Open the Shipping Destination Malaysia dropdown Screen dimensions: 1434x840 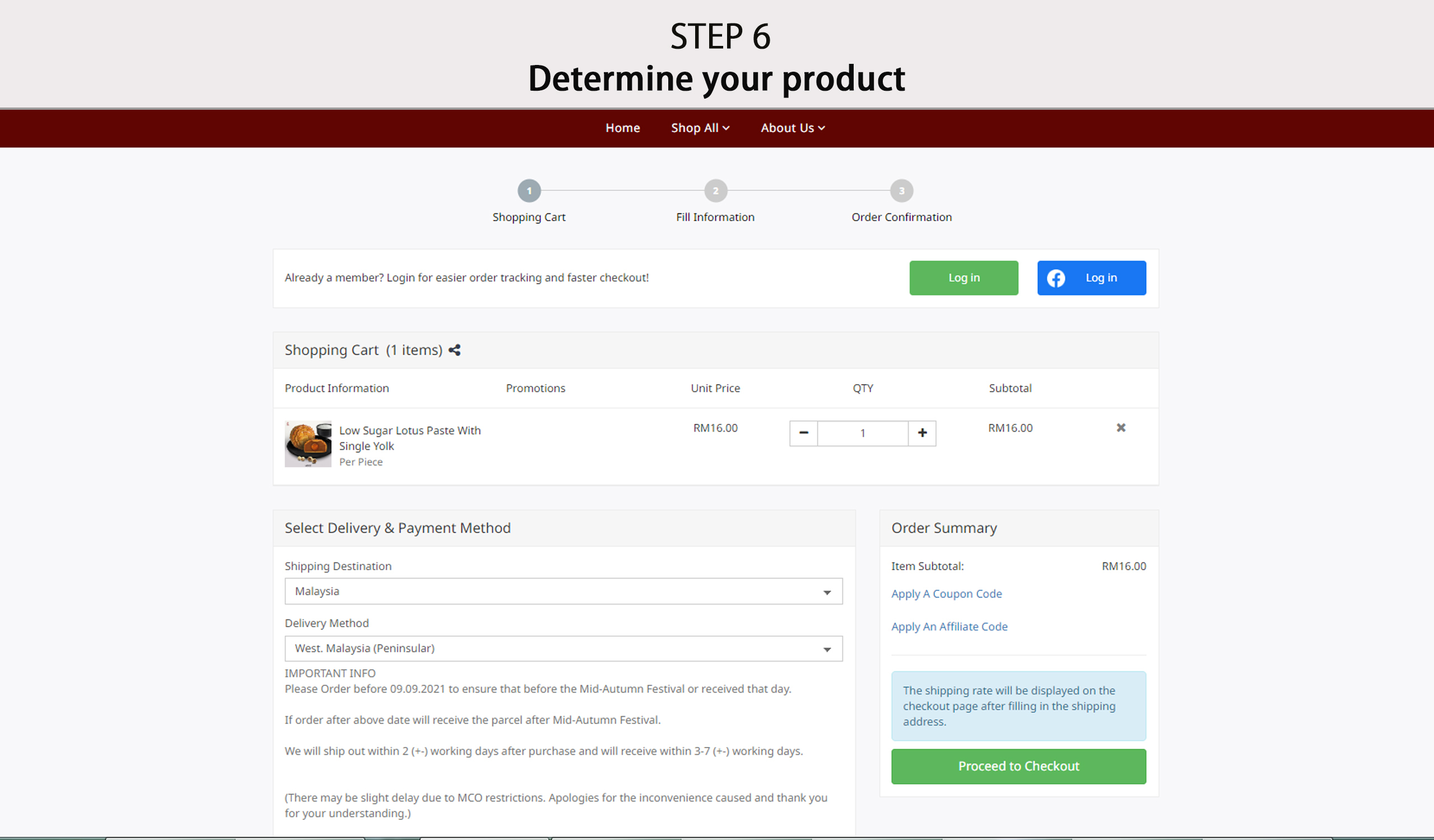(563, 591)
